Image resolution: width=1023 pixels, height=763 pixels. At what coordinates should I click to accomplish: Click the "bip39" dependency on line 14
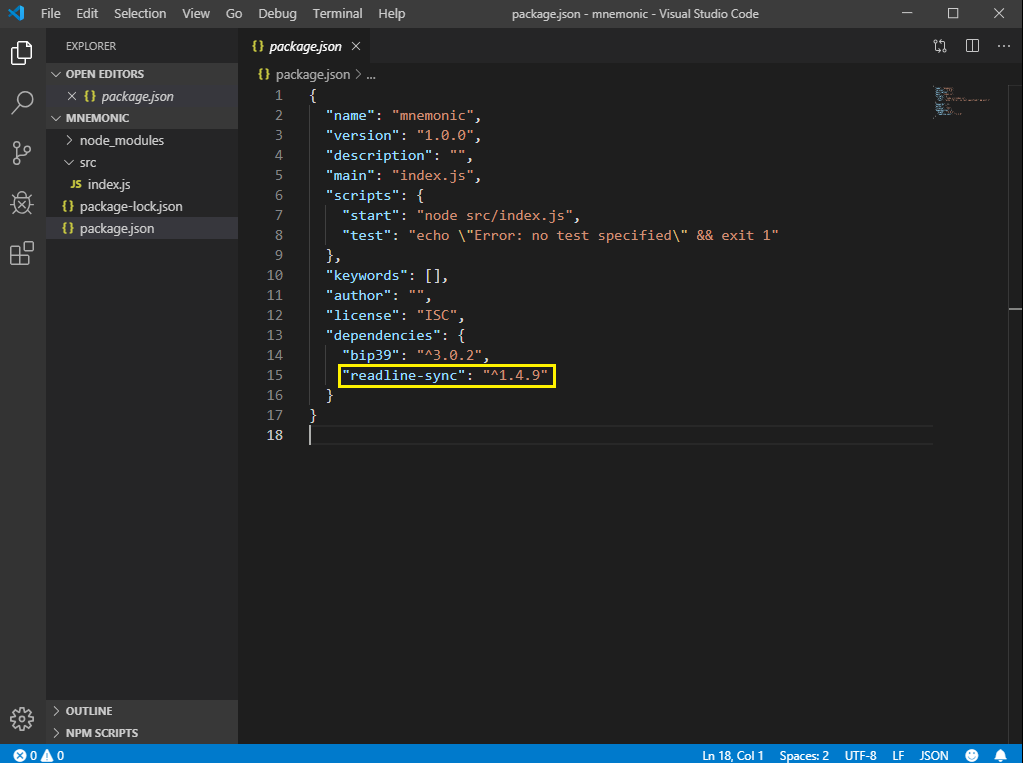(370, 355)
